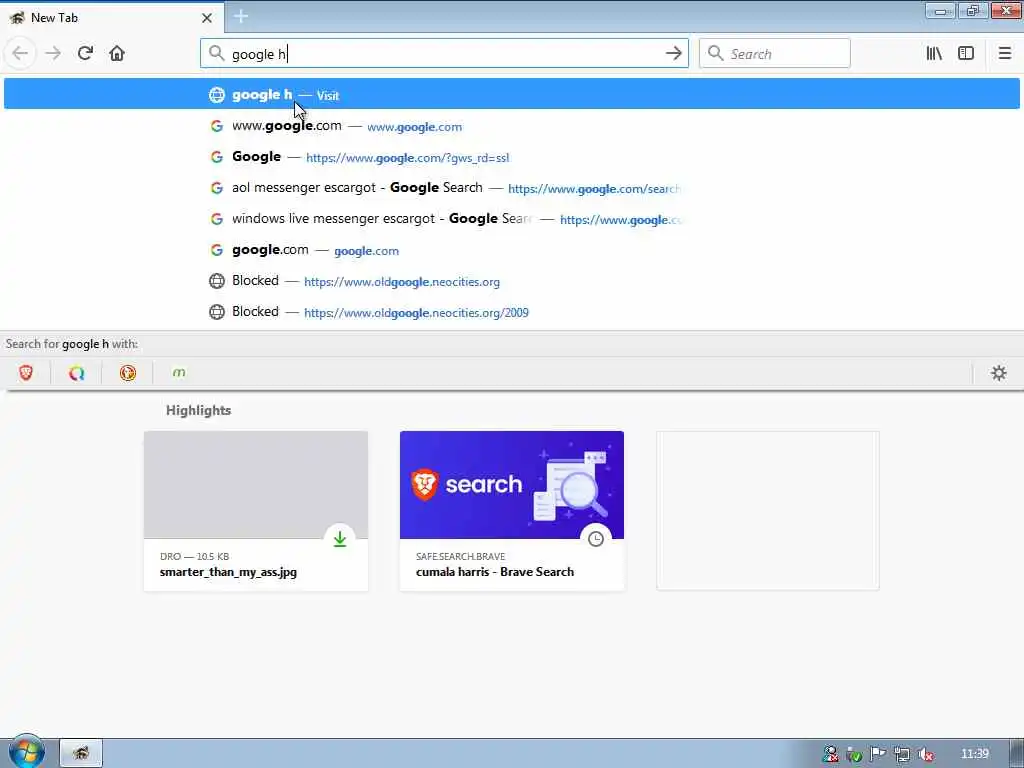
Task: Toggle the sidebar view icon
Action: pyautogui.click(x=966, y=54)
